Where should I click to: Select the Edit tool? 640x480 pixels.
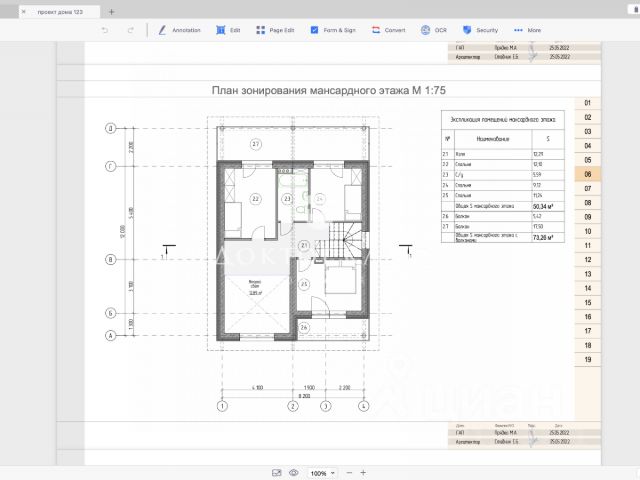pos(228,30)
